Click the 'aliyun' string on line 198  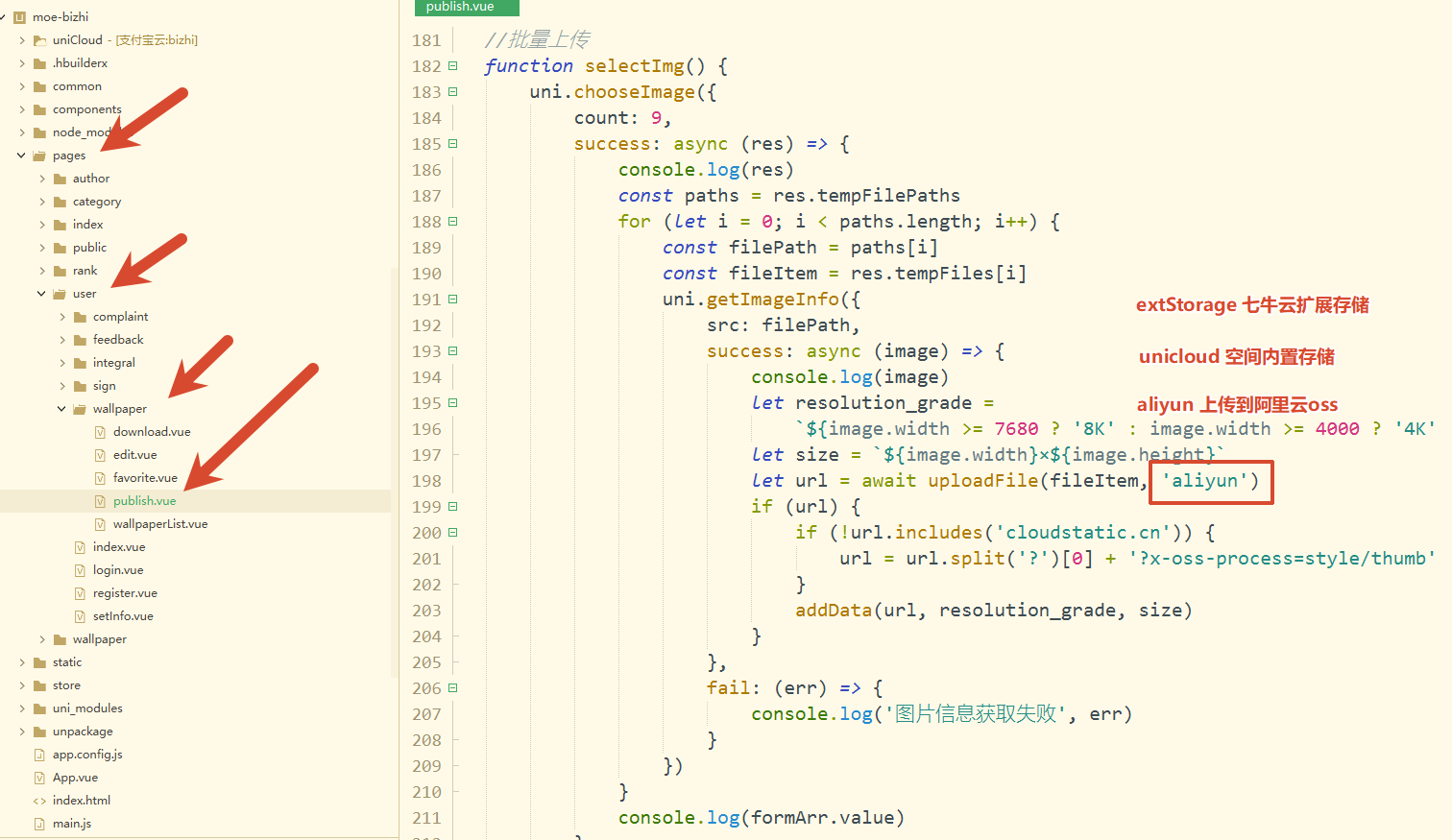(x=1204, y=481)
